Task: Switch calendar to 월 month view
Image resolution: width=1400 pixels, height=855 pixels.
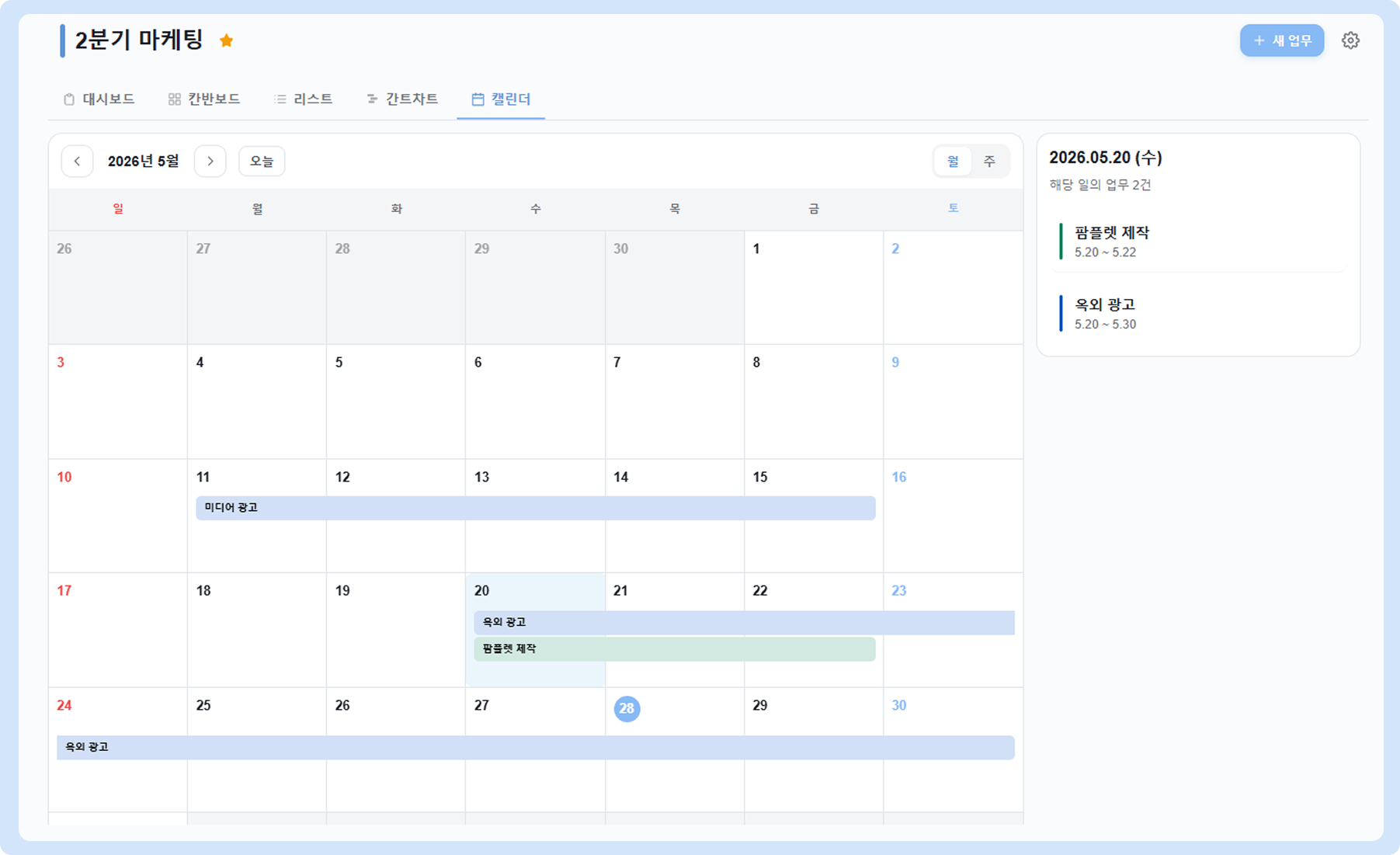Action: 953,162
